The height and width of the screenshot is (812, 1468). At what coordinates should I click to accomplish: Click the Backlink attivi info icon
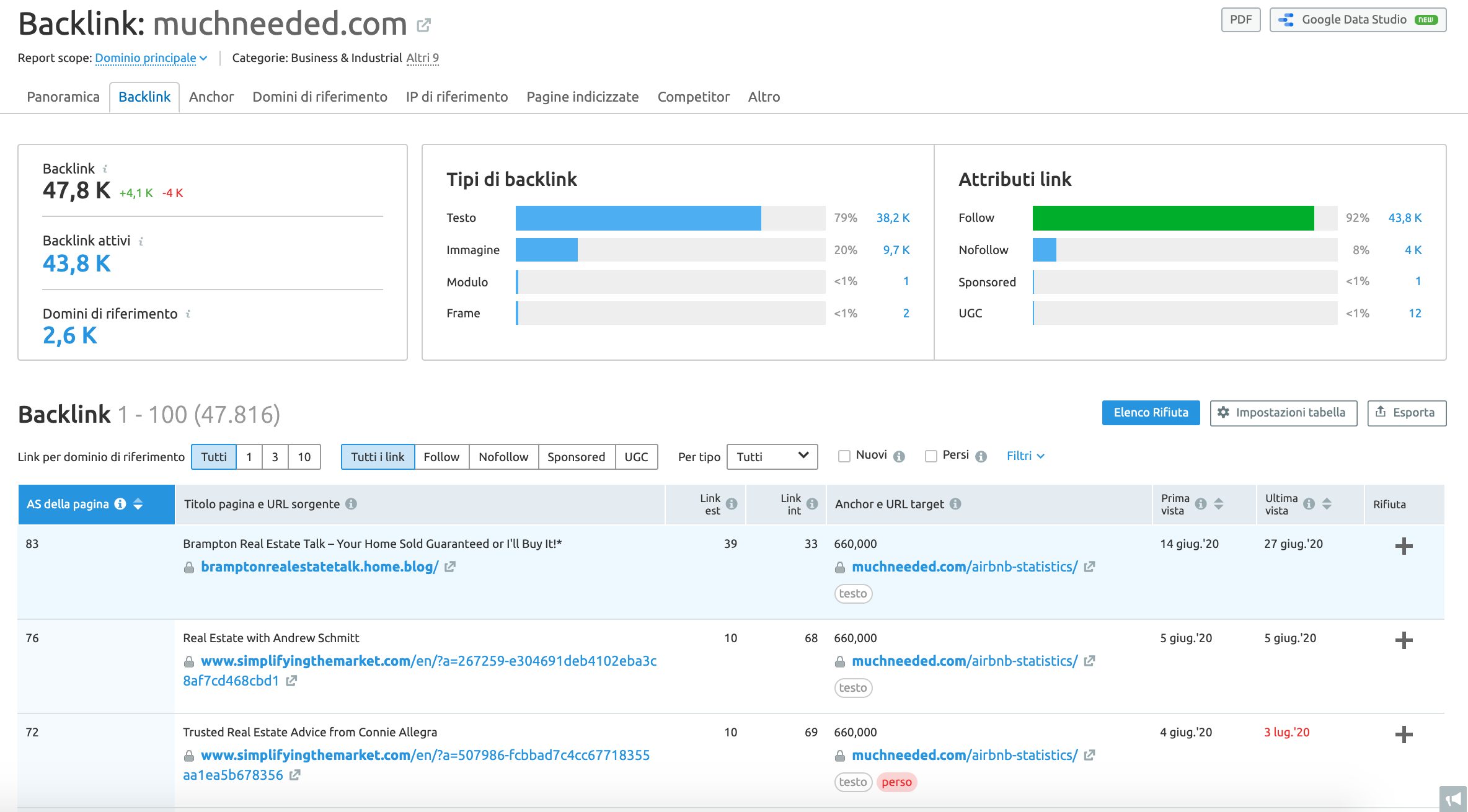click(141, 241)
